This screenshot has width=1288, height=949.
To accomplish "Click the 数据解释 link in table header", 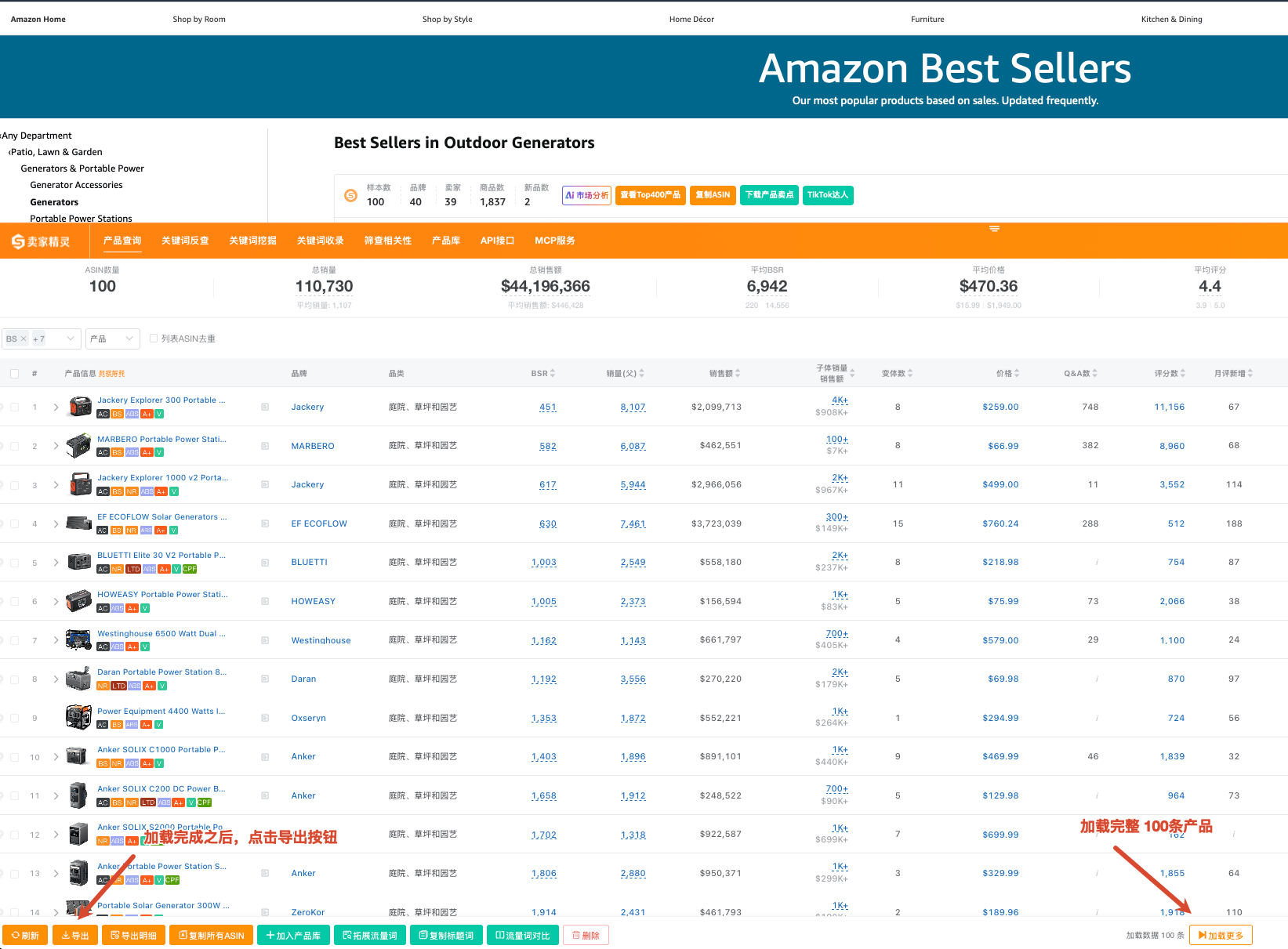I will pos(111,374).
